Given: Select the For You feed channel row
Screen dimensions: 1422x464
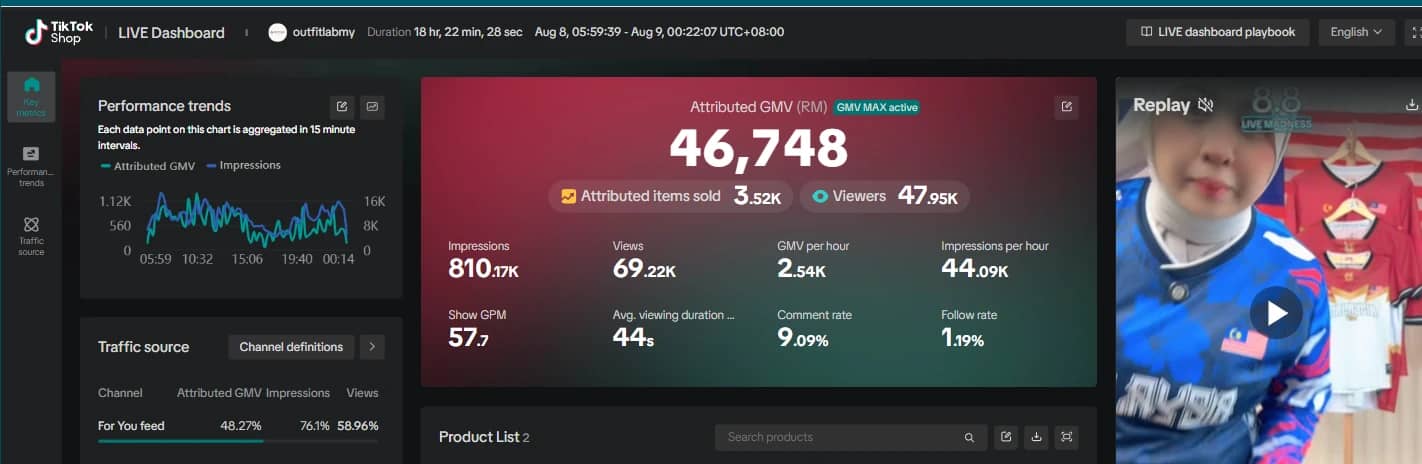Looking at the screenshot, I should (x=239, y=426).
